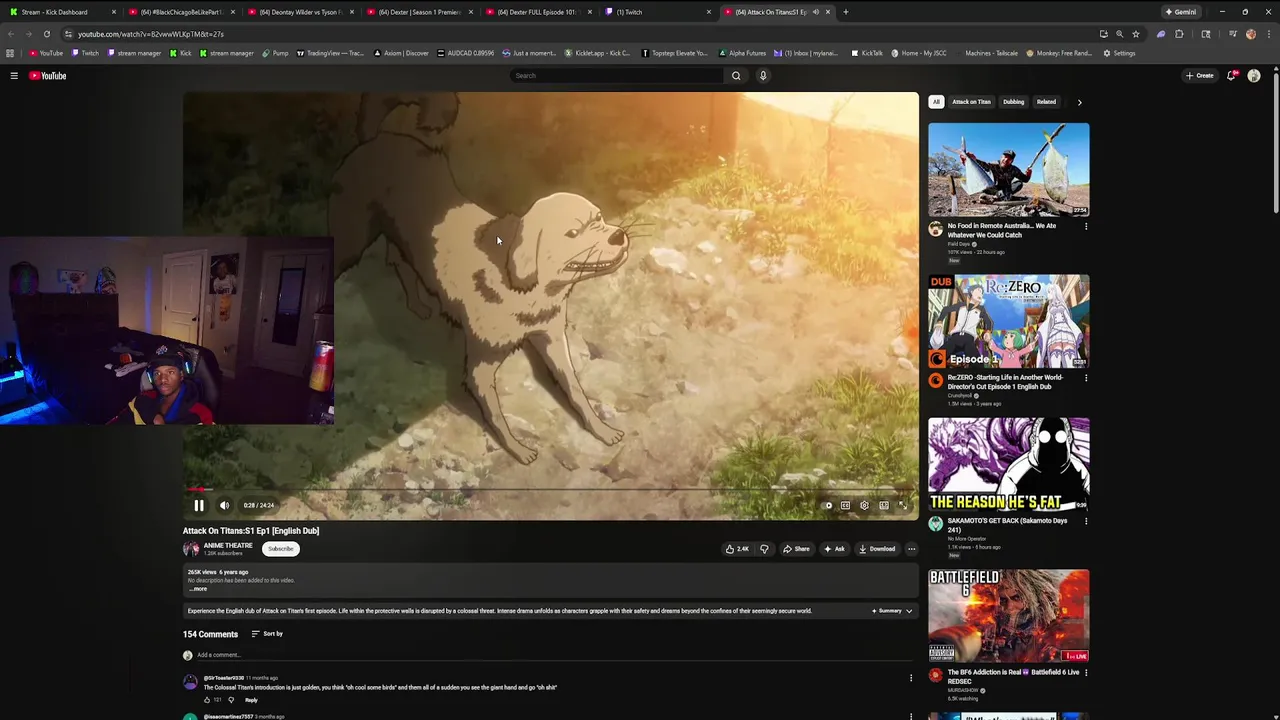Reply to the Colossal Titan comment
Viewport: 1280px width, 720px height.
[251, 700]
